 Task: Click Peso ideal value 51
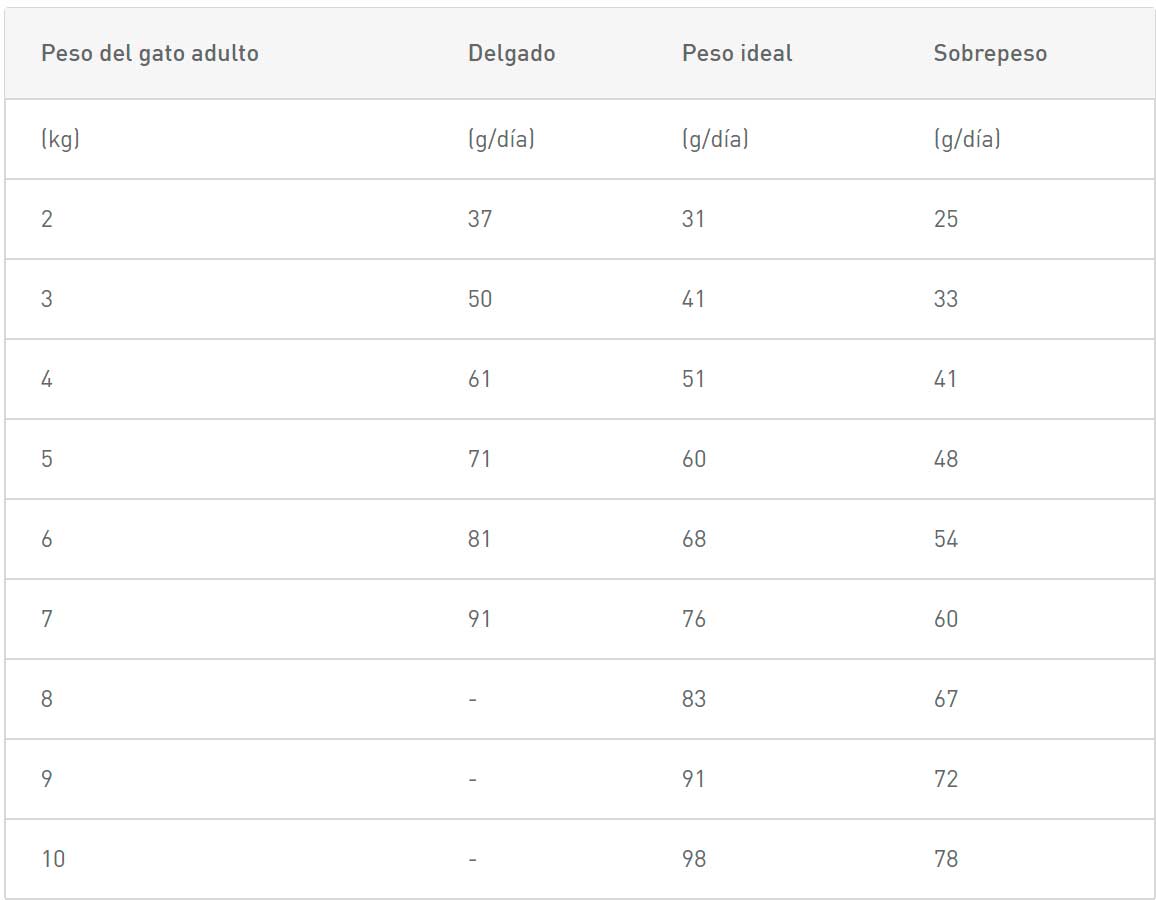click(x=693, y=379)
